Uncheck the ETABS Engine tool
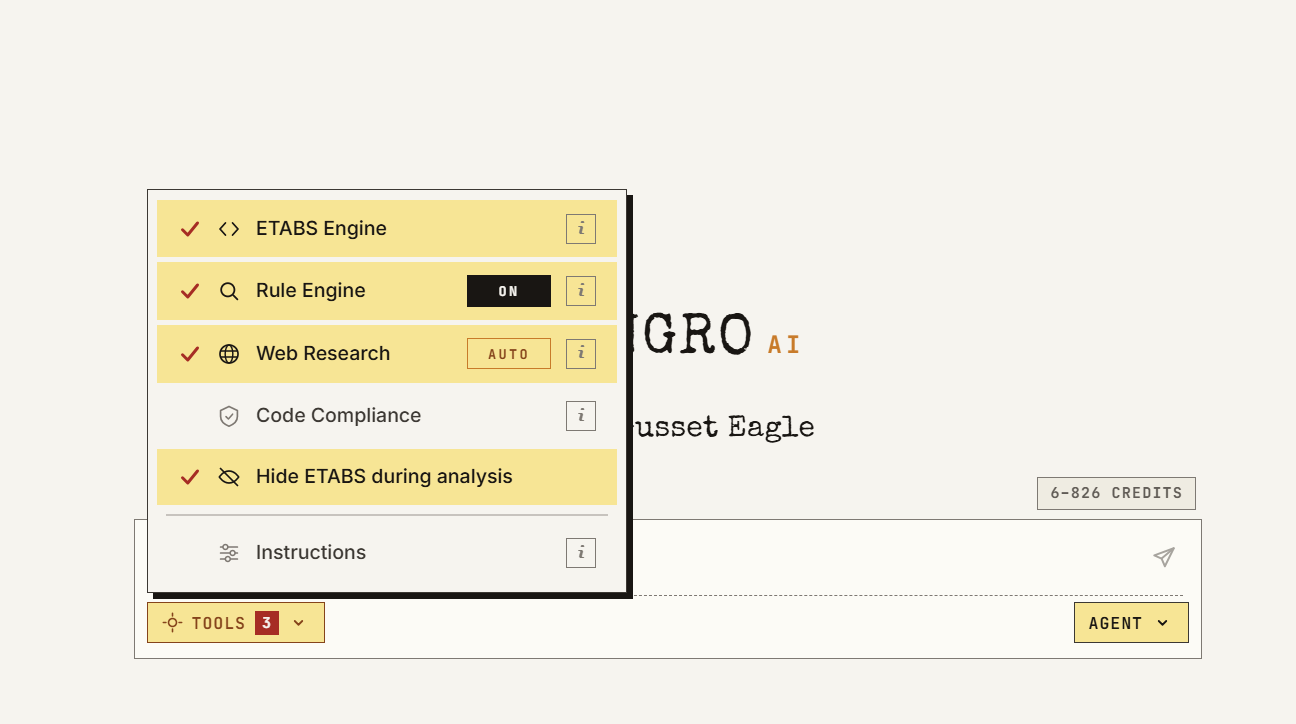The image size is (1296, 724). 387,229
